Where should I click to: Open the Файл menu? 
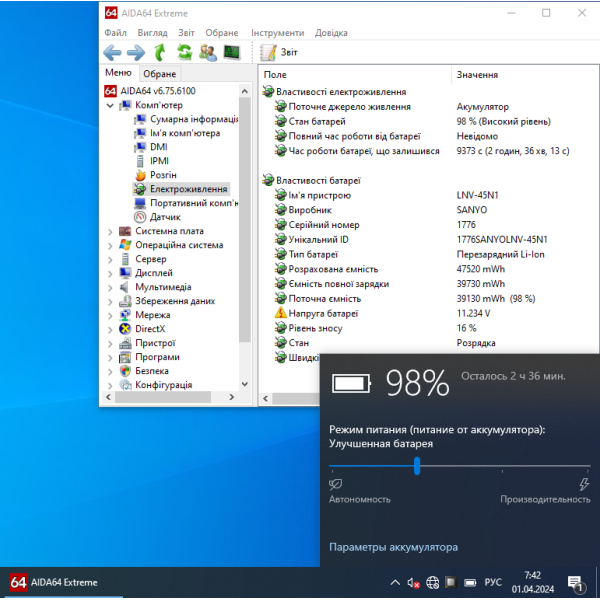[115, 33]
